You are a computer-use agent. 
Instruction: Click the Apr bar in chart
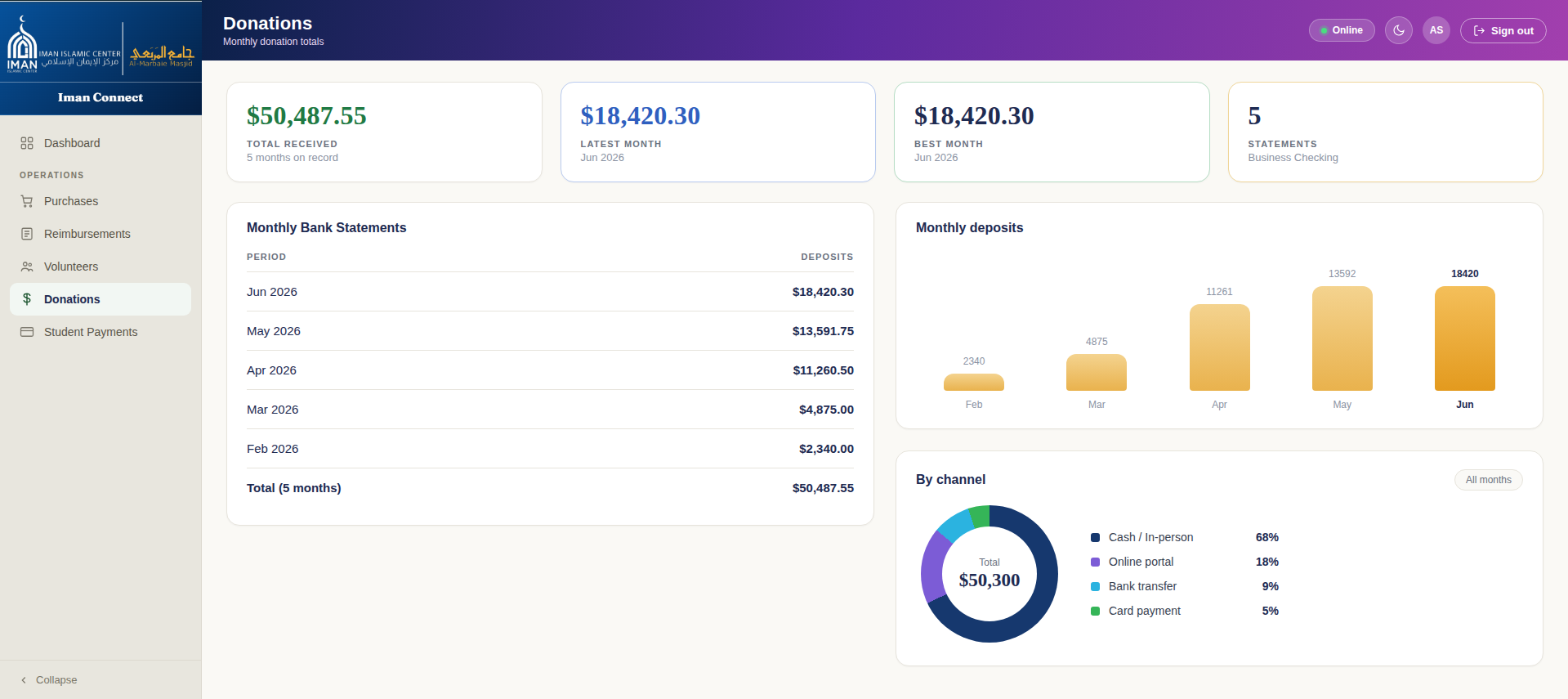click(x=1220, y=347)
